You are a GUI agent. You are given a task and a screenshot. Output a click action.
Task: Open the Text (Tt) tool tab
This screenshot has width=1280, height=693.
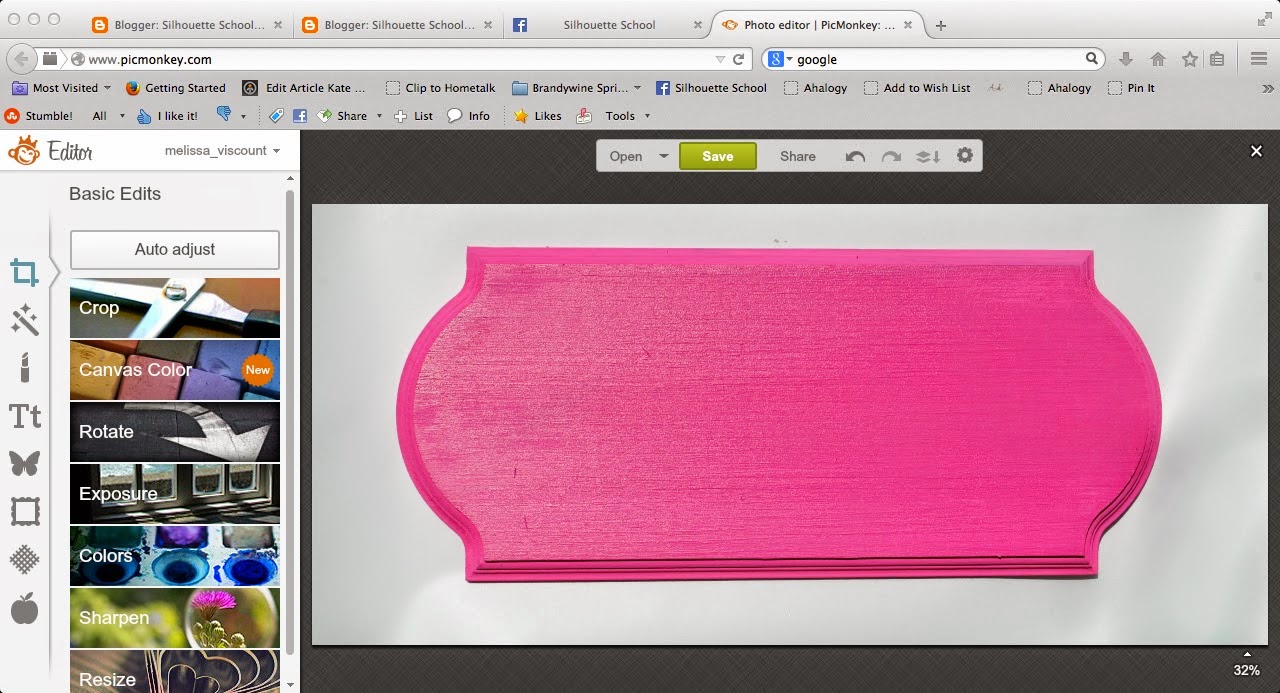24,416
